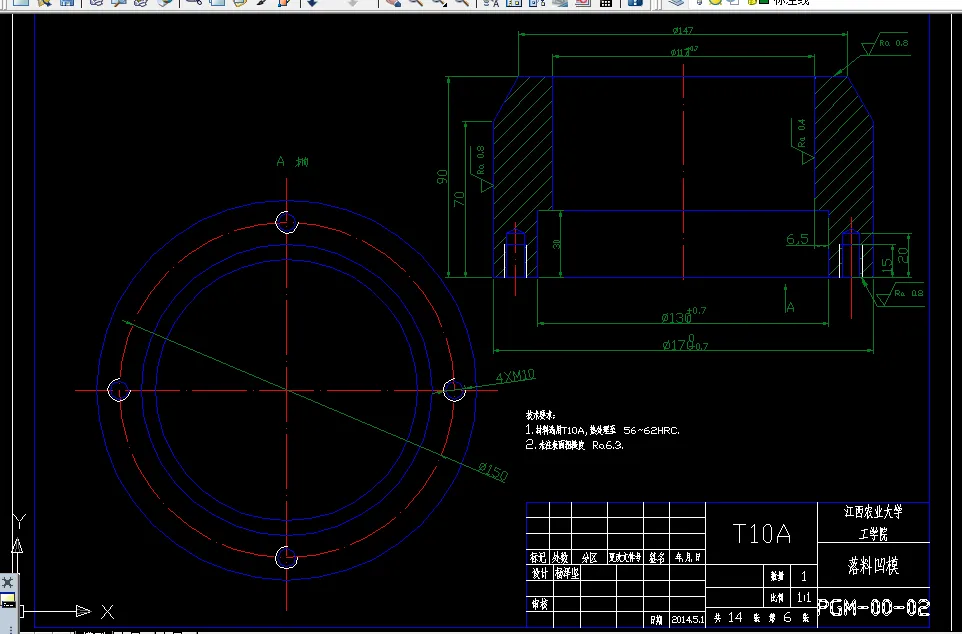Select the '审核' title block label
This screenshot has height=634, width=962.
tap(539, 604)
